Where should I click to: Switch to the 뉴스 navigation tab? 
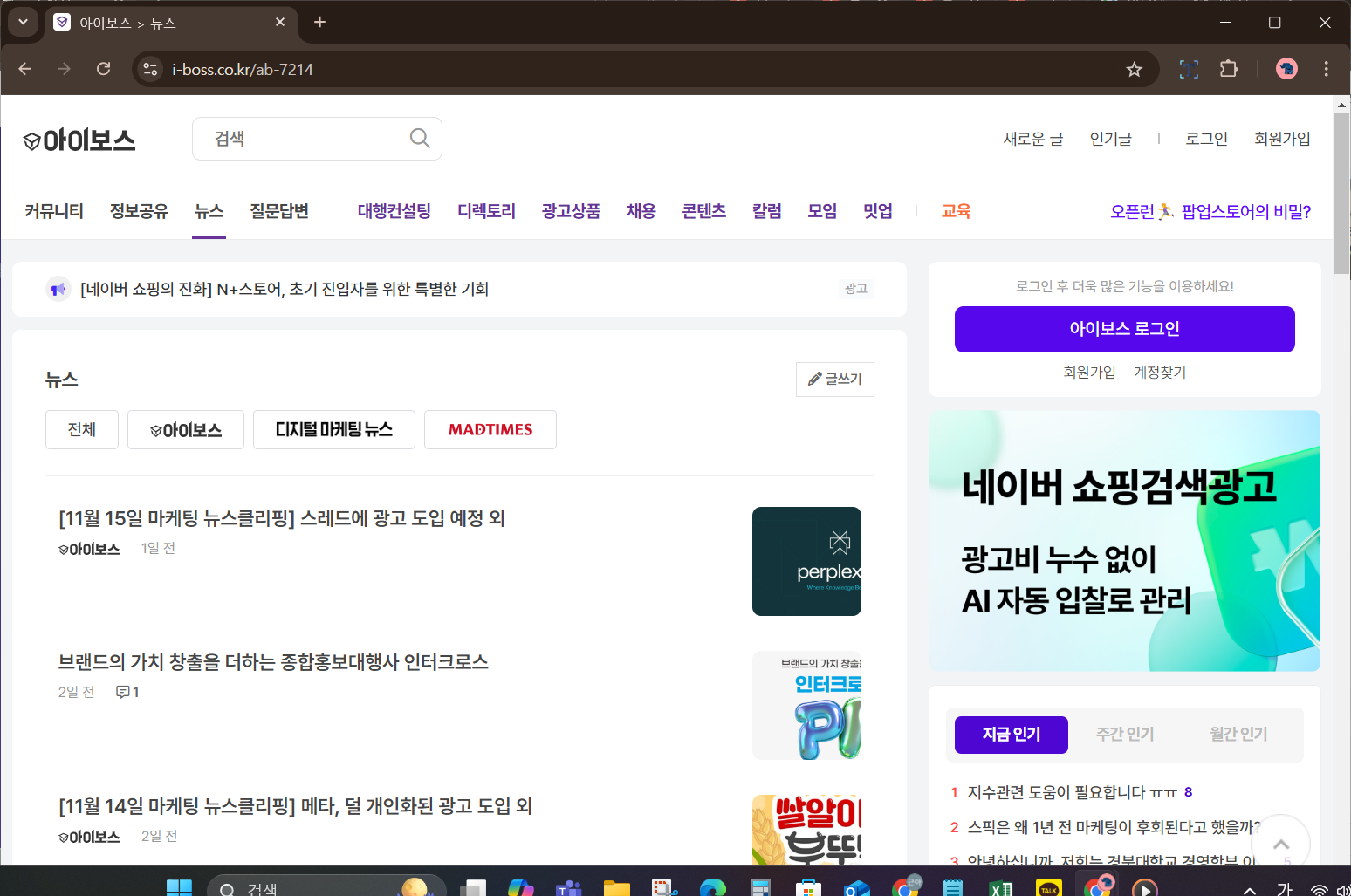tap(209, 210)
